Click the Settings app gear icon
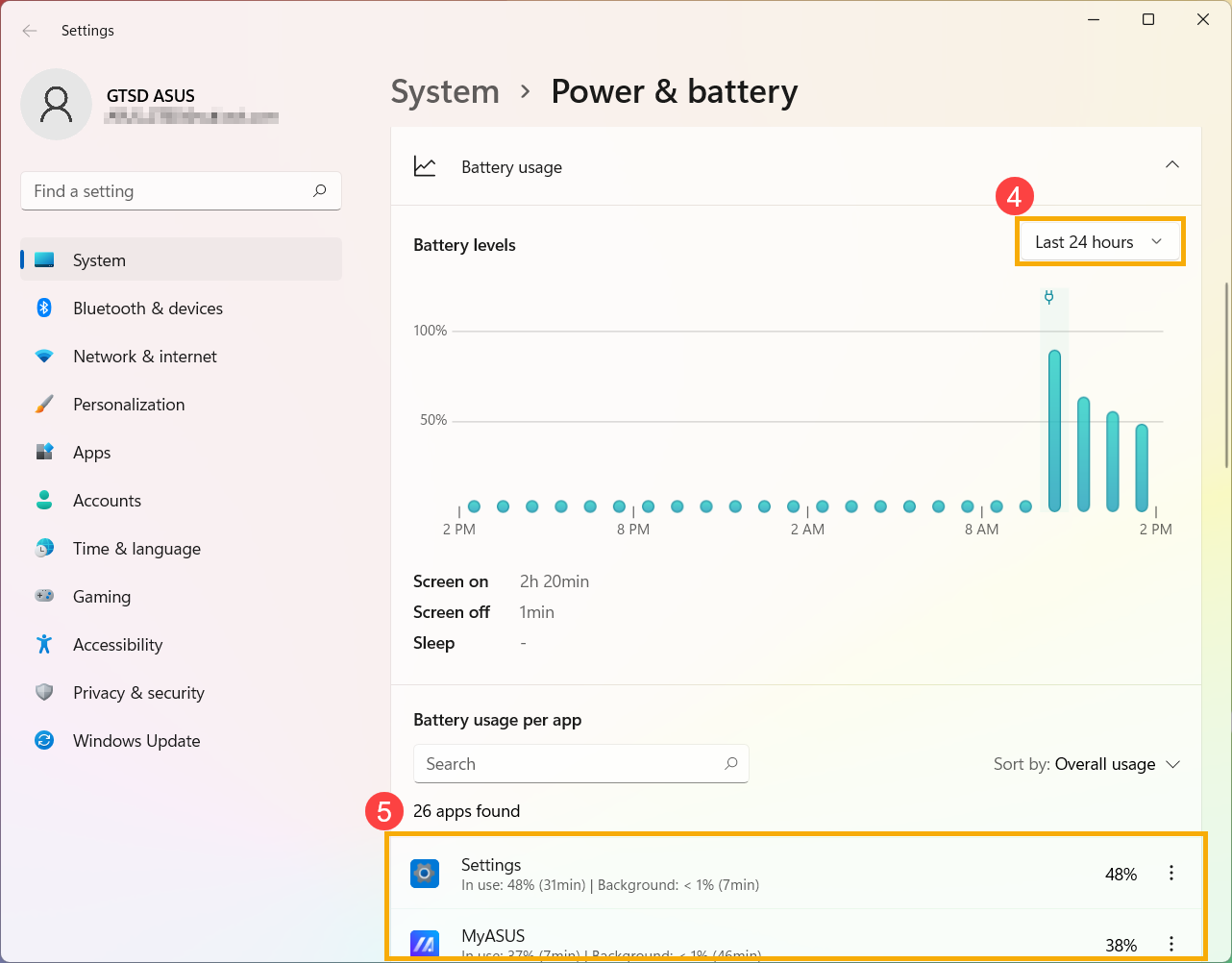This screenshot has height=963, width=1232. click(425, 874)
